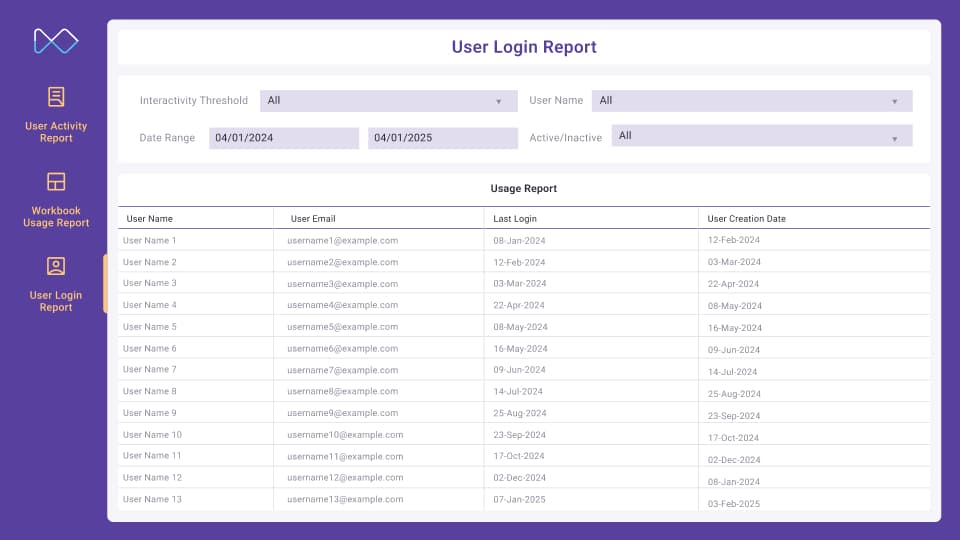Sort by User Name column header
The height and width of the screenshot is (540, 960).
(149, 219)
